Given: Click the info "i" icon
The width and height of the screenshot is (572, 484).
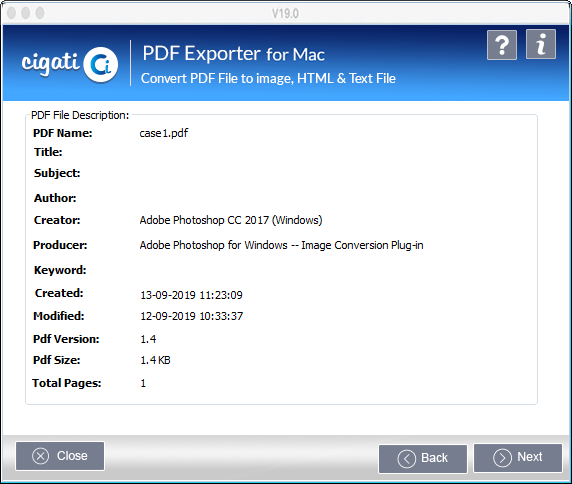Looking at the screenshot, I should pyautogui.click(x=541, y=44).
